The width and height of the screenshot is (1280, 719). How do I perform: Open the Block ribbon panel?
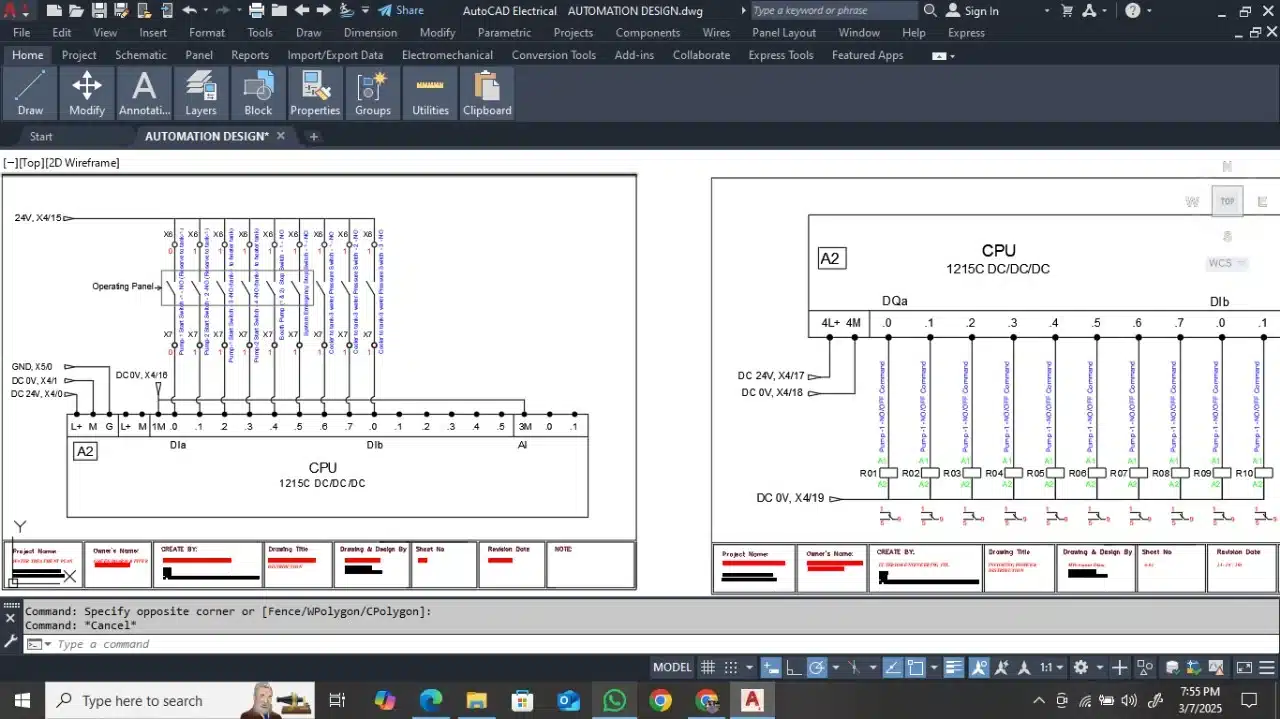click(258, 93)
